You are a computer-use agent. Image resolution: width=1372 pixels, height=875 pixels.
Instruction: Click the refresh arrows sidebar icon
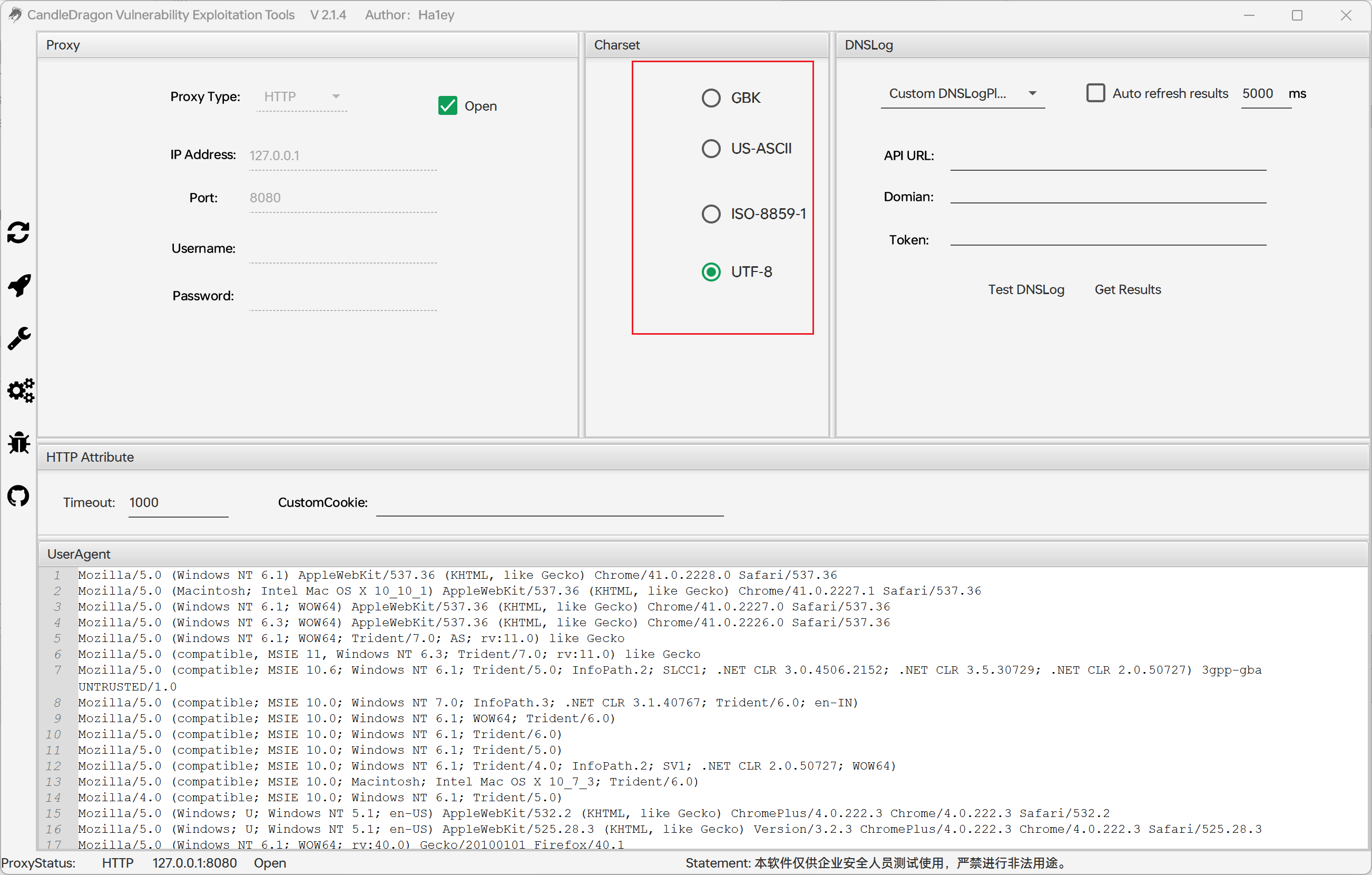pos(19,232)
